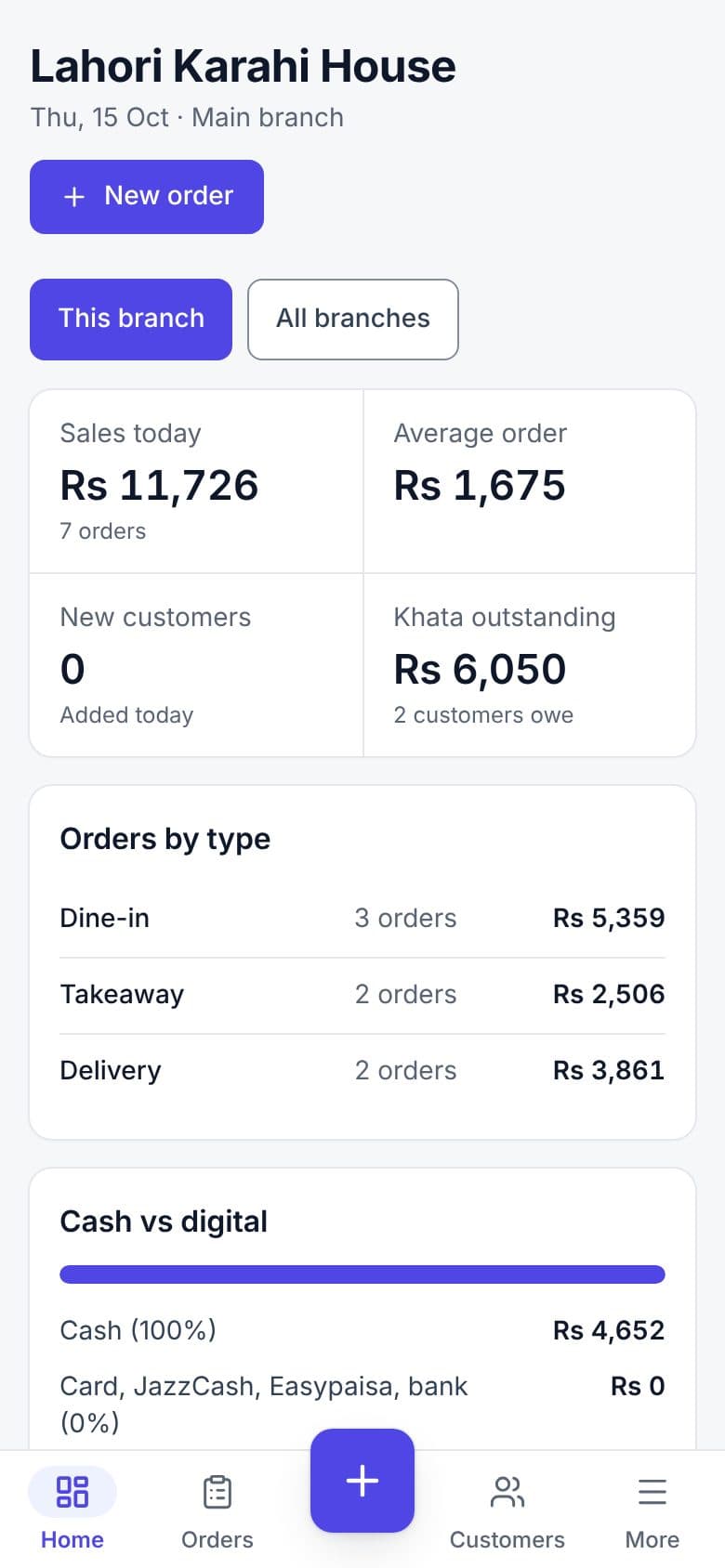
Task: Open the Sales today card
Action: [x=196, y=481]
